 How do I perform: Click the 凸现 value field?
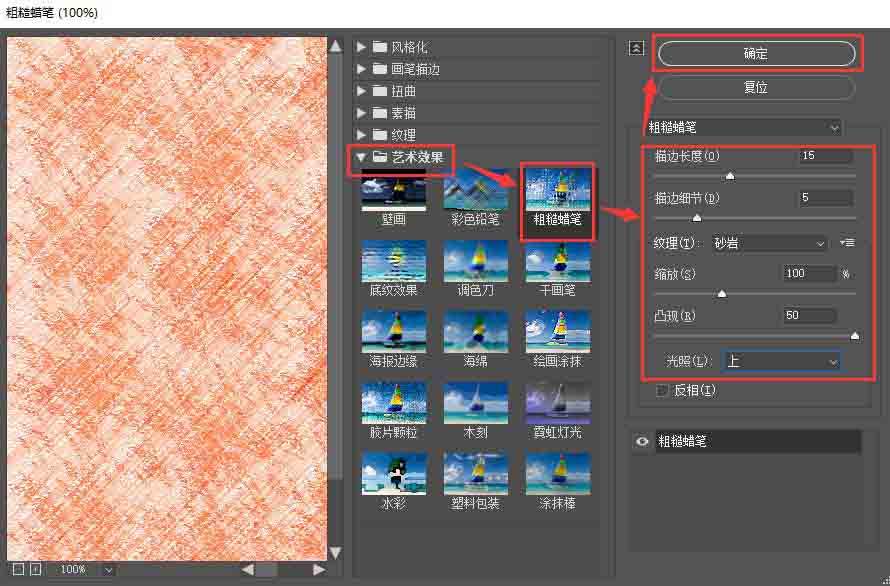(809, 315)
